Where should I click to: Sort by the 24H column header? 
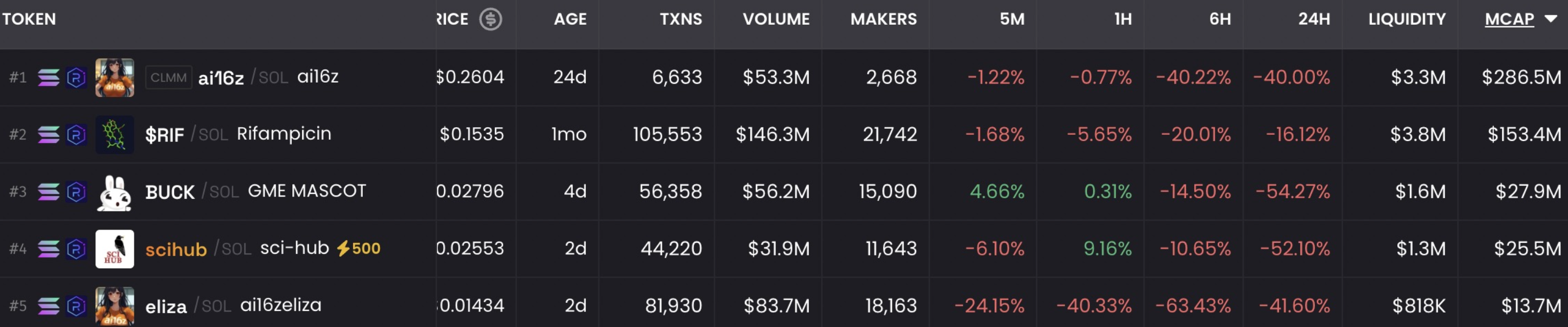point(1314,19)
